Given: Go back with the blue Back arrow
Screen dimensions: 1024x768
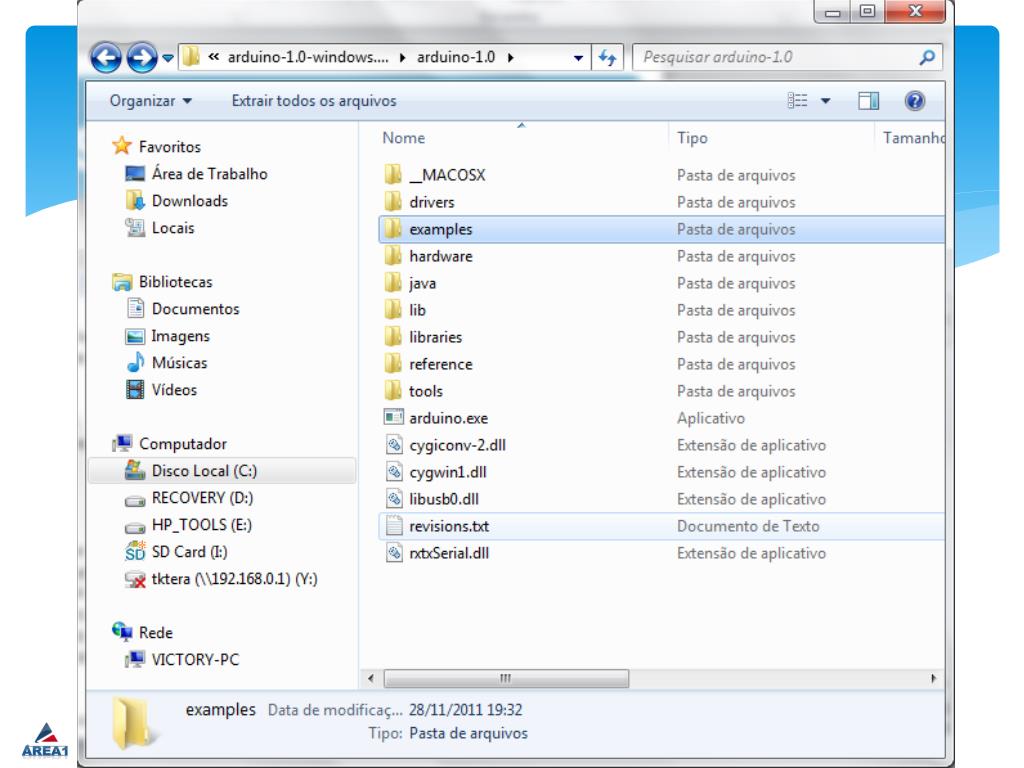Looking at the screenshot, I should [106, 57].
